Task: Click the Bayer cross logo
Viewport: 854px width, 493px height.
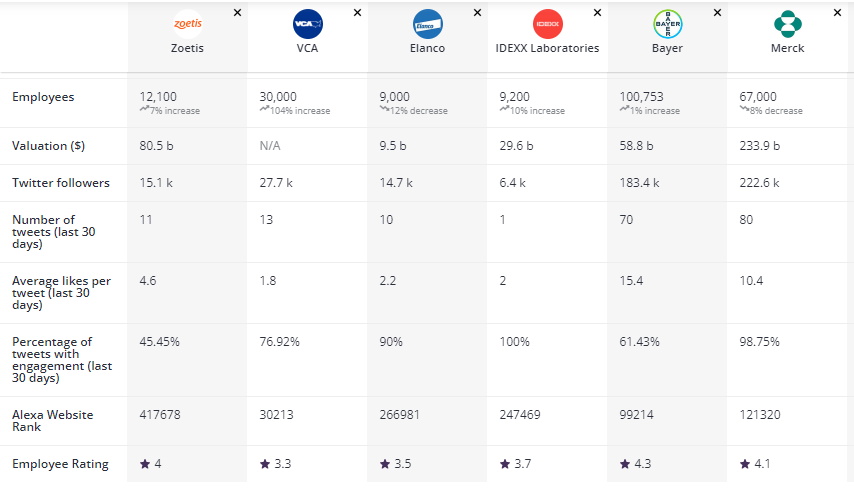Action: point(667,23)
